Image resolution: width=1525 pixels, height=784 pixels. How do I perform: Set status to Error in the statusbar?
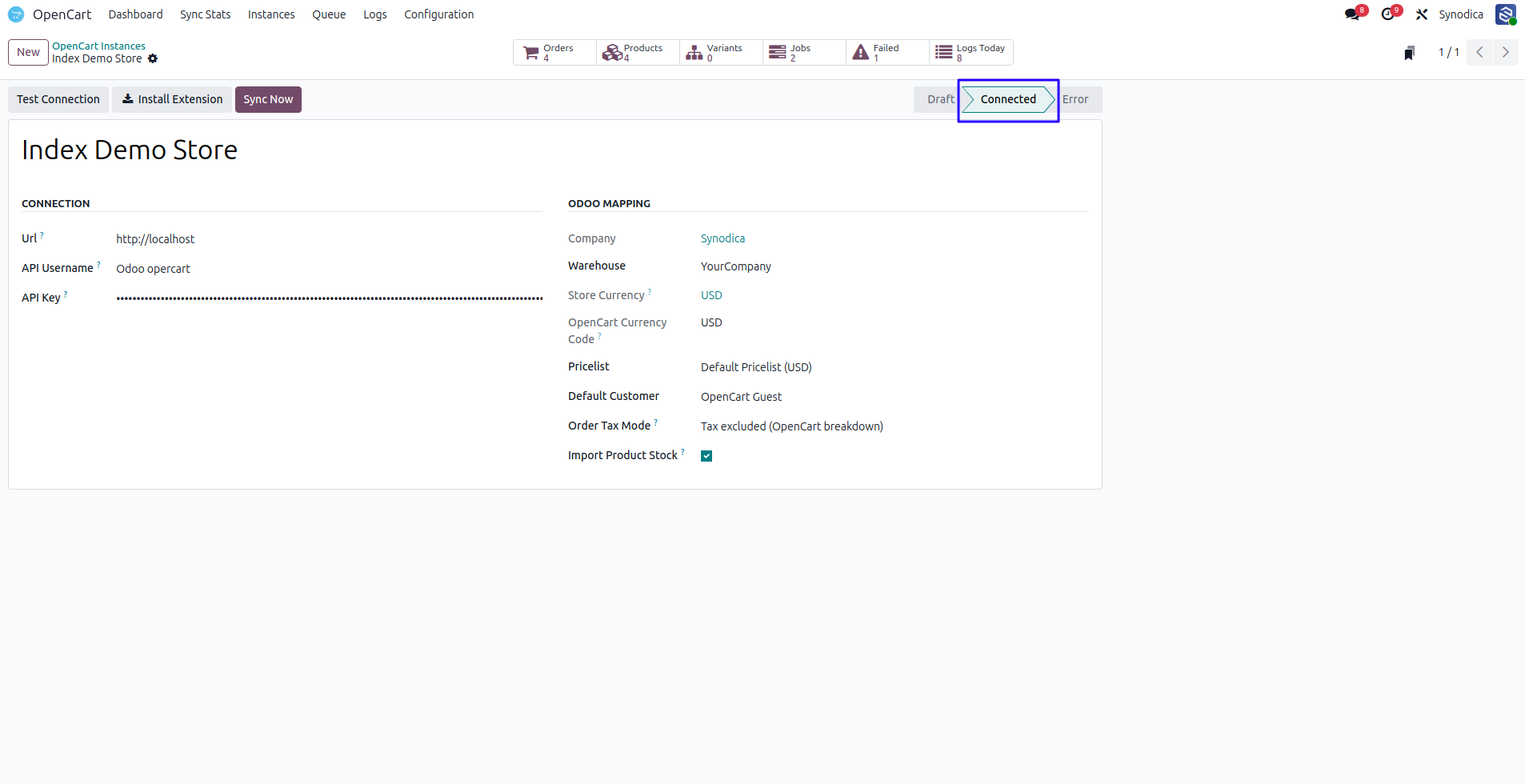[1075, 99]
